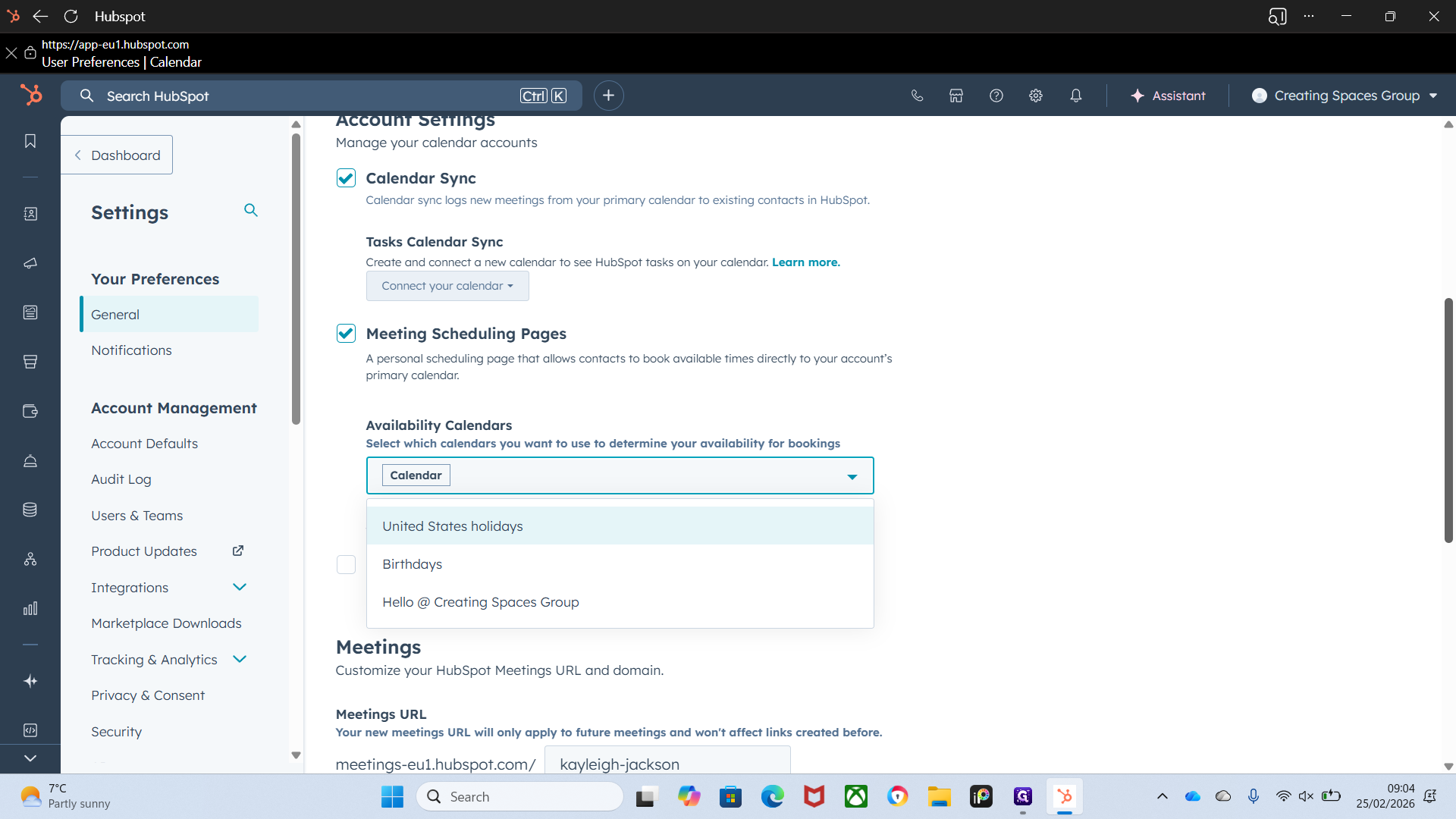Open File Explorer from the taskbar

[x=939, y=796]
